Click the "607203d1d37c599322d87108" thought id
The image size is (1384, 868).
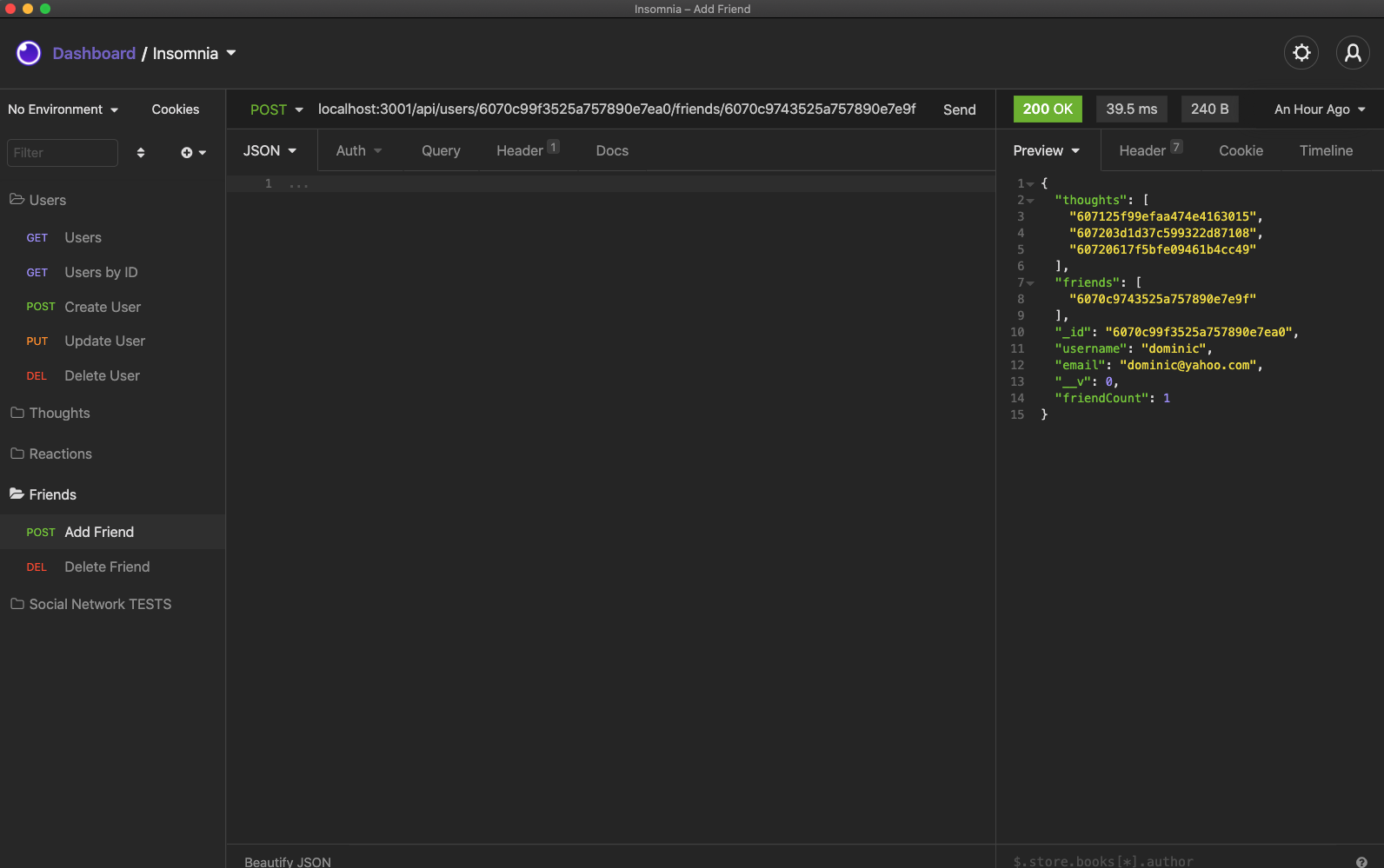pos(1162,234)
